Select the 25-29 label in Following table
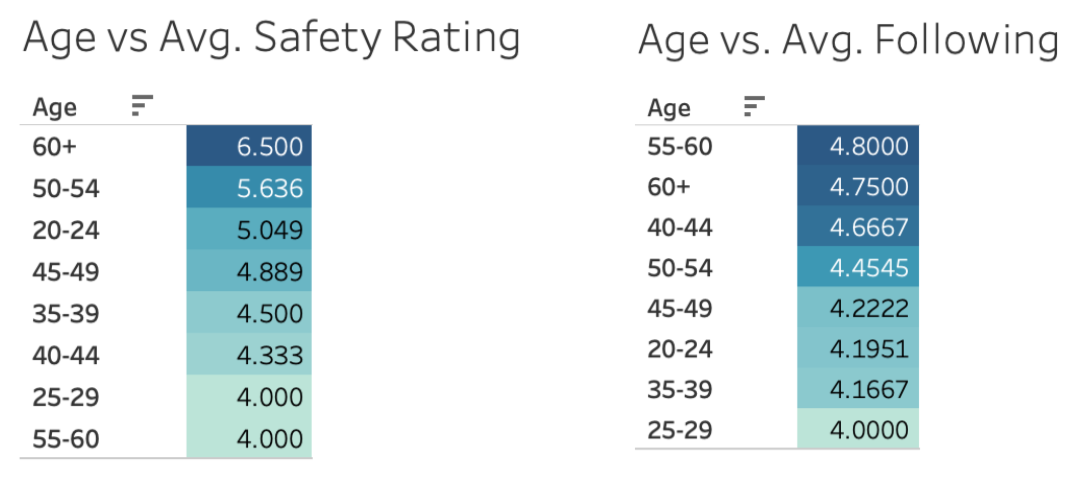1066x486 pixels. click(680, 429)
